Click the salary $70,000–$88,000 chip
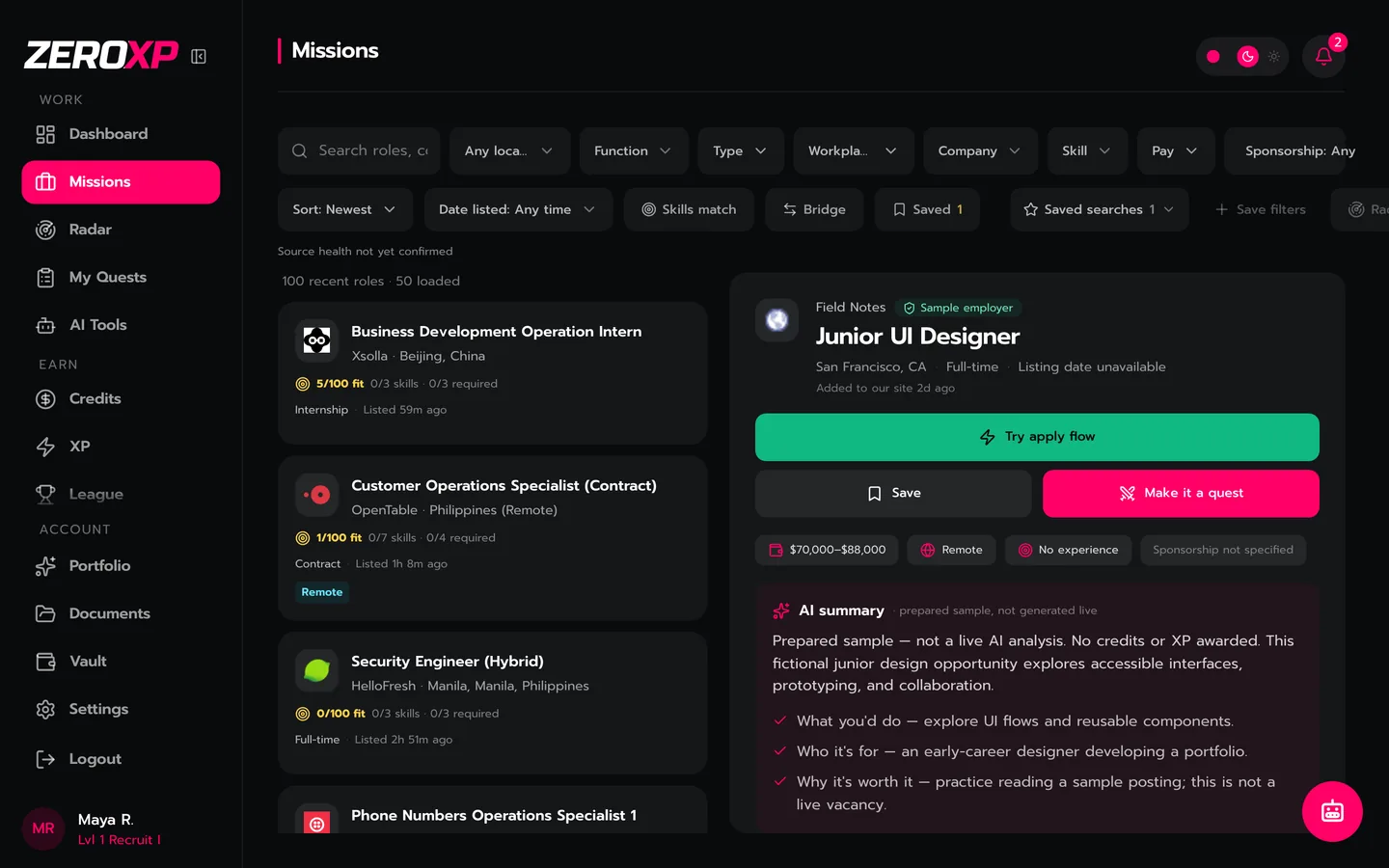1389x868 pixels. [828, 550]
